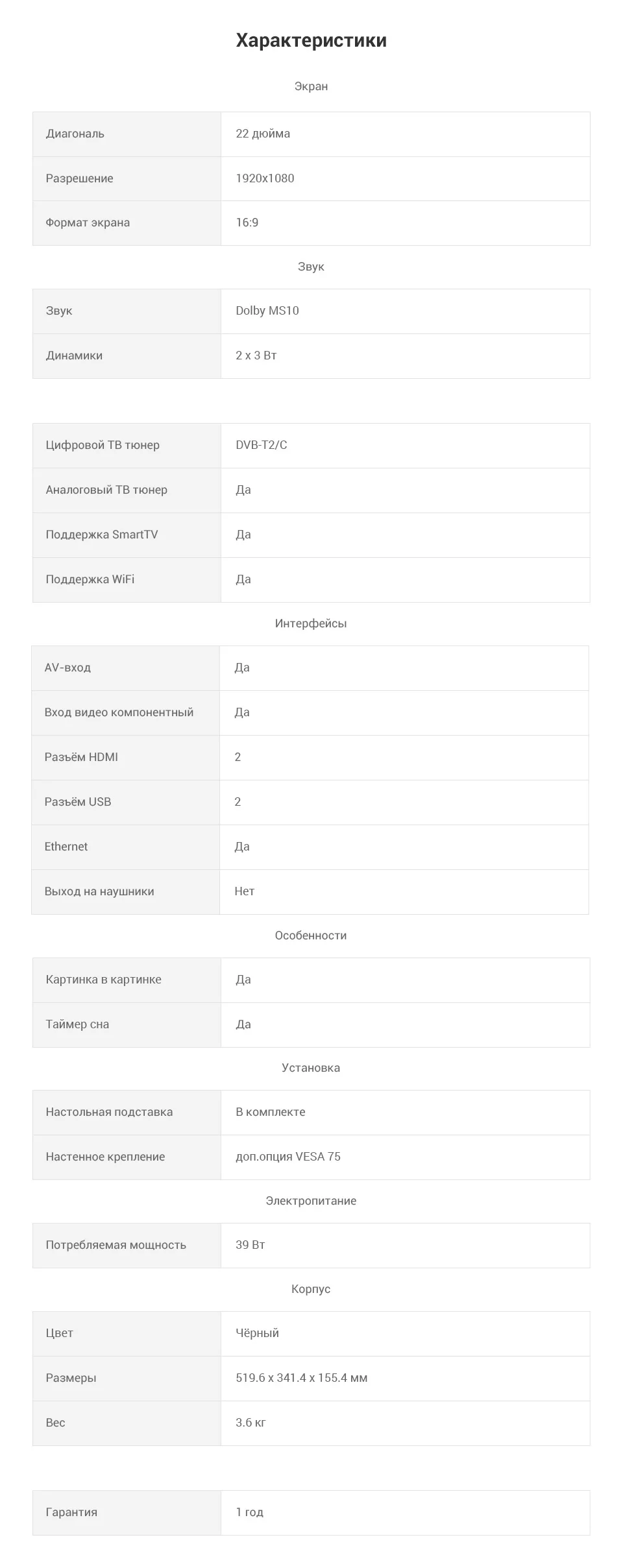623x1568 pixels.
Task: Select the Диагональ row label
Action: coord(75,134)
